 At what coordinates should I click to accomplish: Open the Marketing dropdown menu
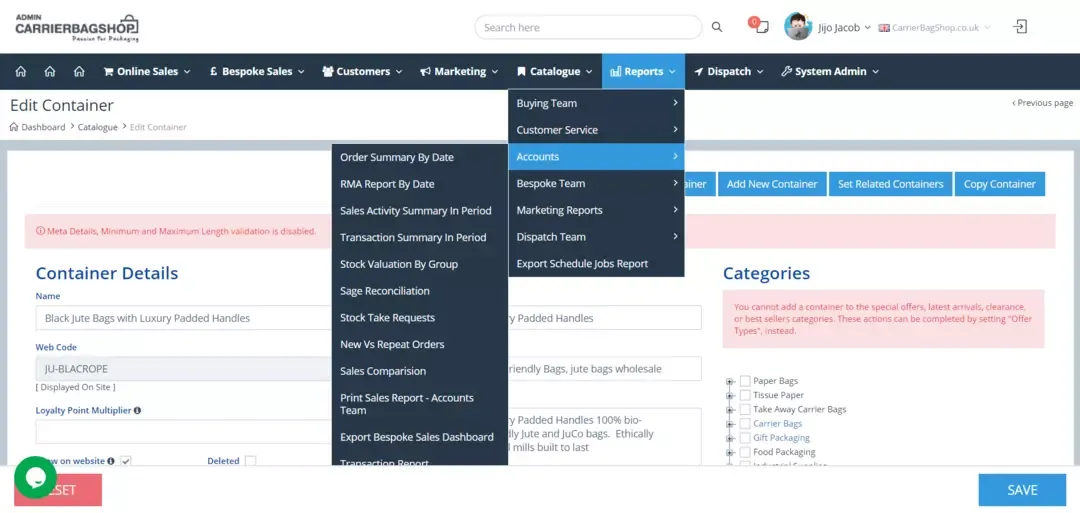pos(459,71)
